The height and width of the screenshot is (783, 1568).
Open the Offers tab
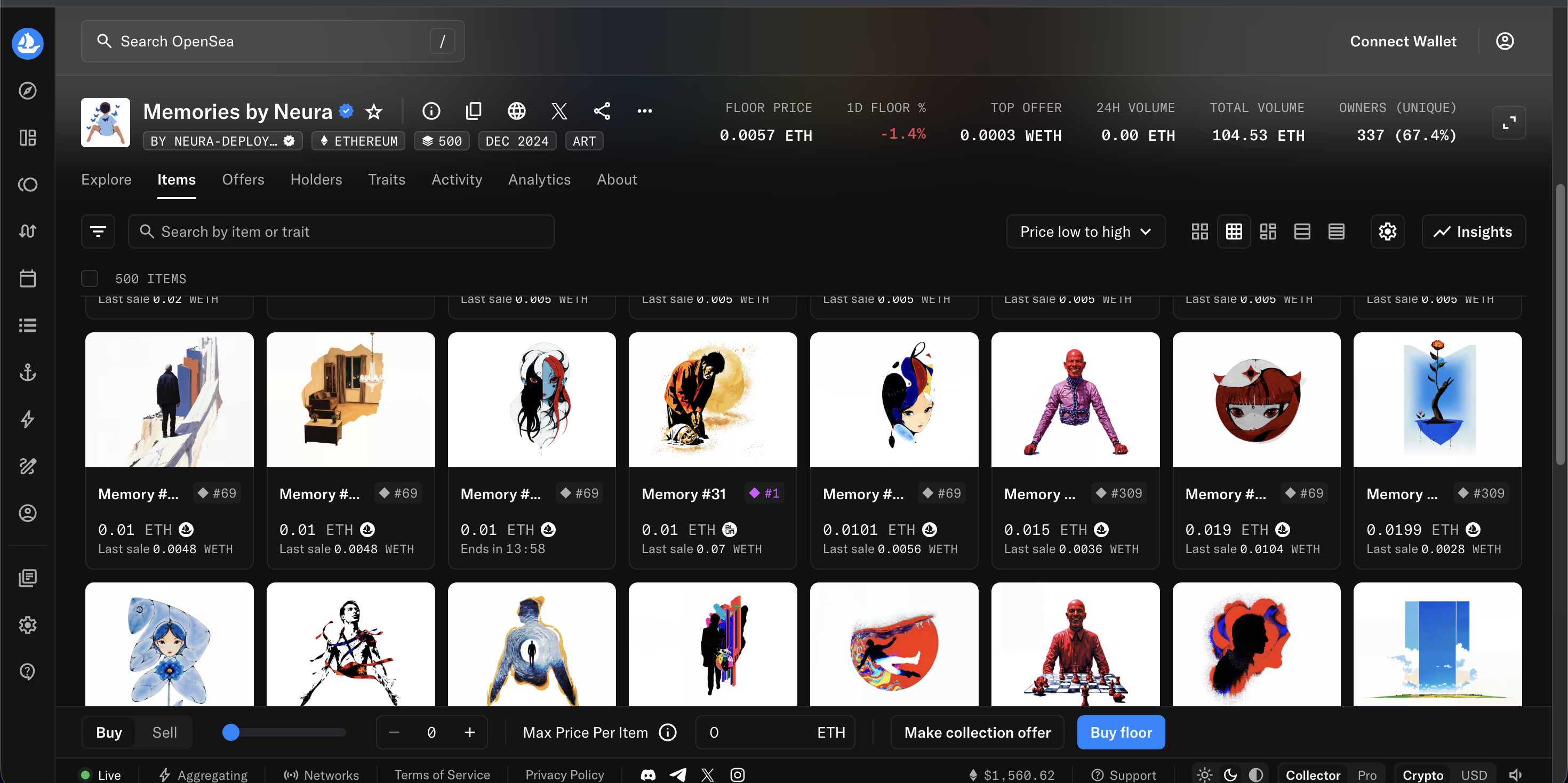[x=243, y=180]
